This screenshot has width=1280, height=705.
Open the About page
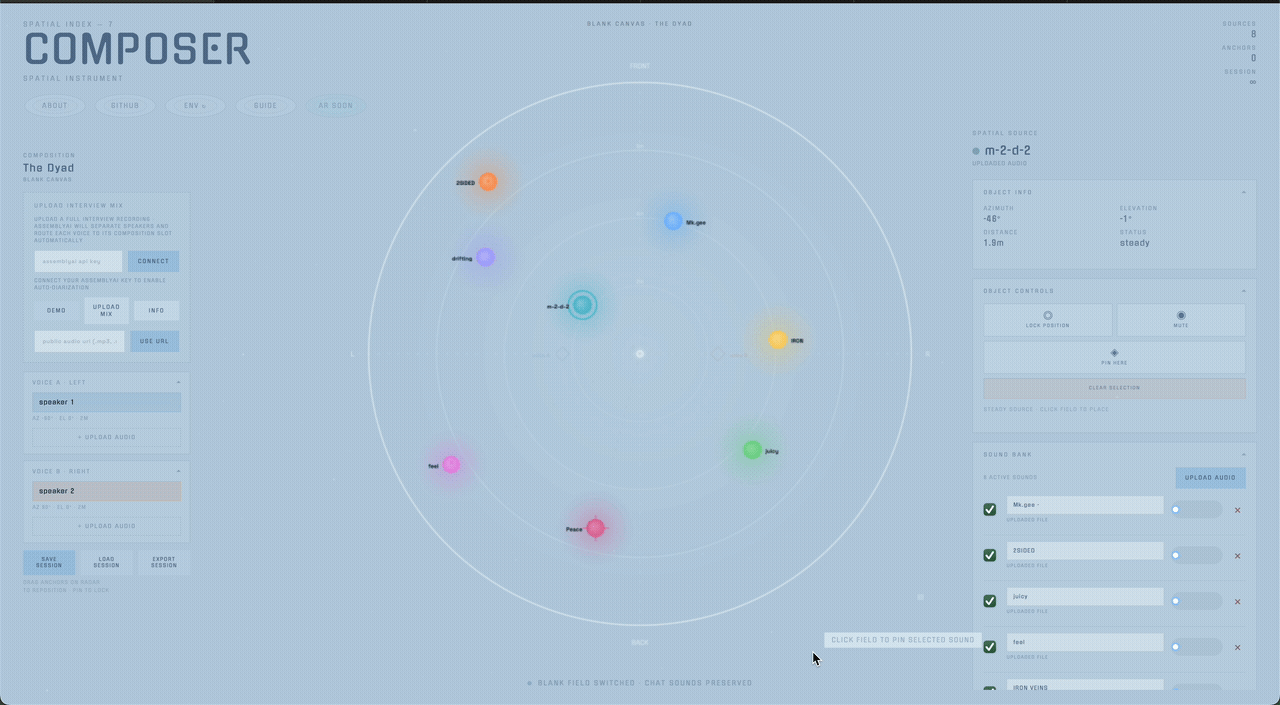click(x=55, y=105)
